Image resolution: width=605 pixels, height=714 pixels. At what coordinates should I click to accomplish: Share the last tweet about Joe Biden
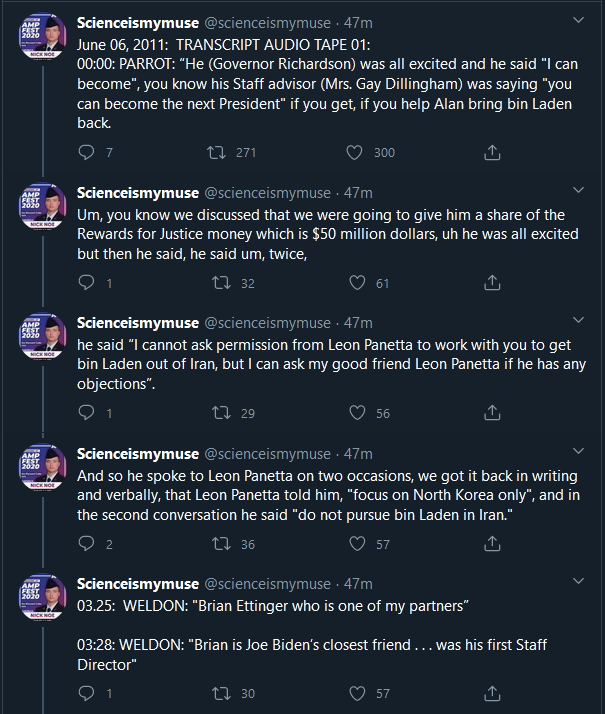(x=492, y=693)
